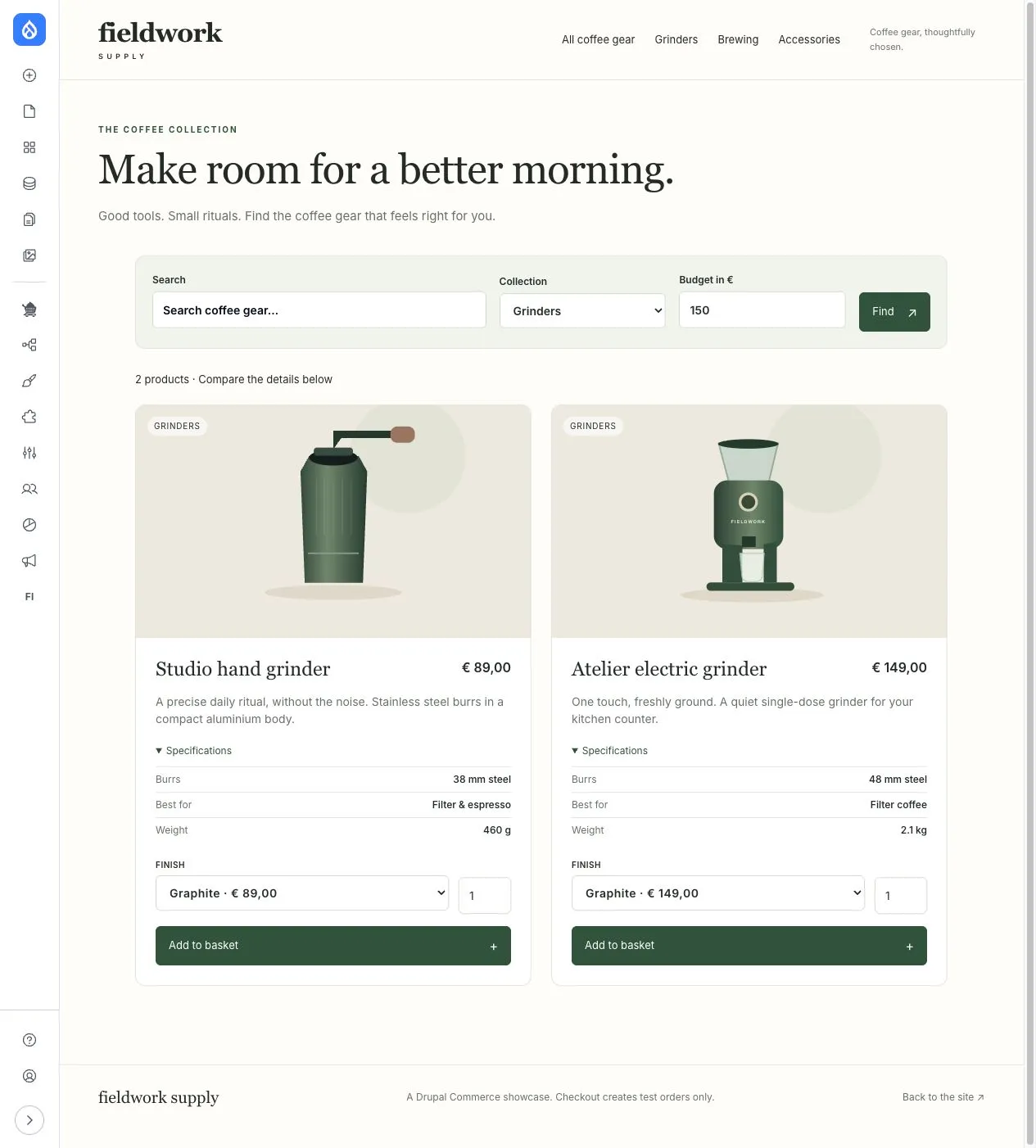Click the Filter coffee value
1036x1148 pixels.
898,805
